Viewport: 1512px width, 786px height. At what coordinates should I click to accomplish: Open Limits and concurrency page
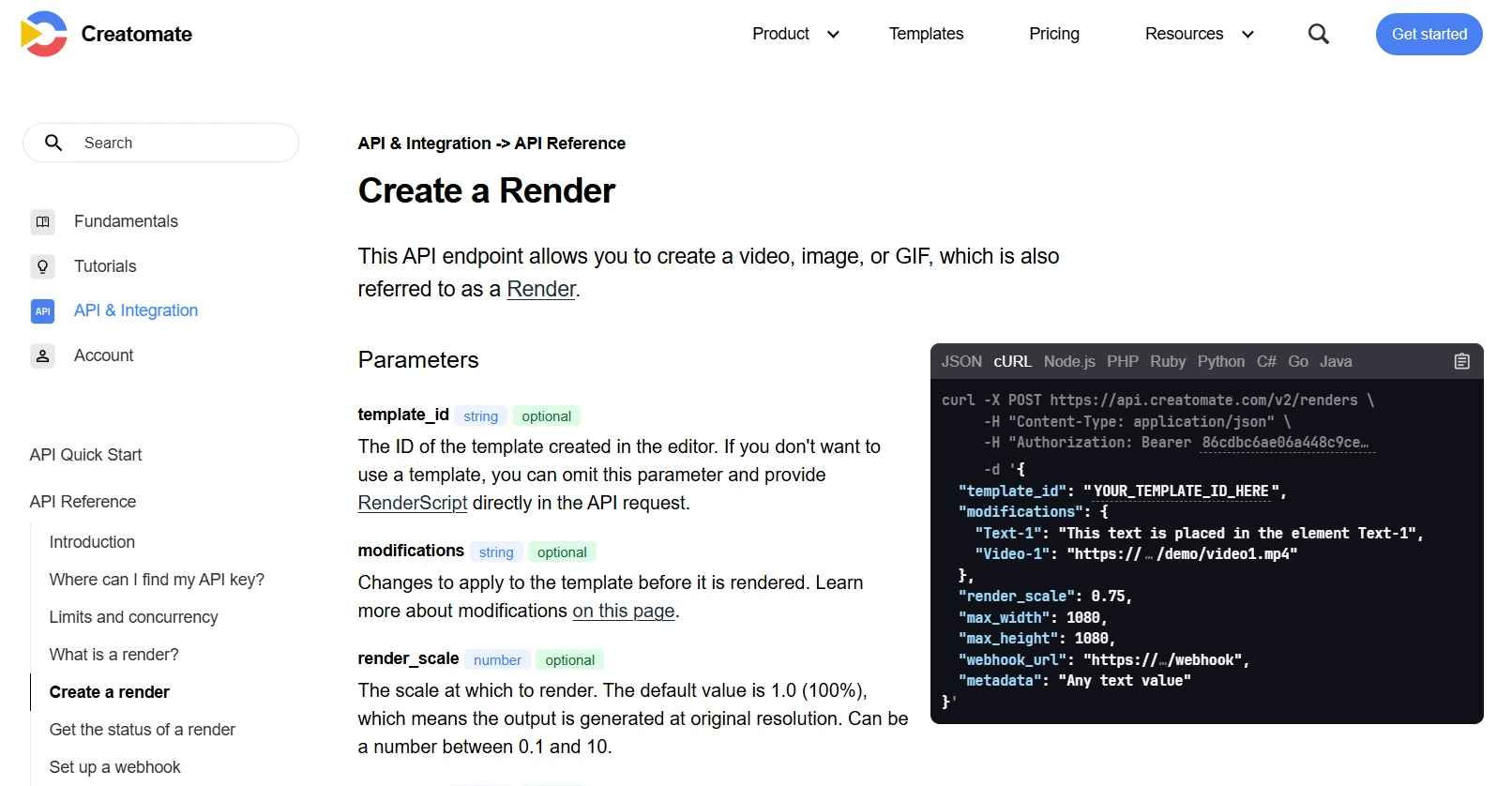133,617
